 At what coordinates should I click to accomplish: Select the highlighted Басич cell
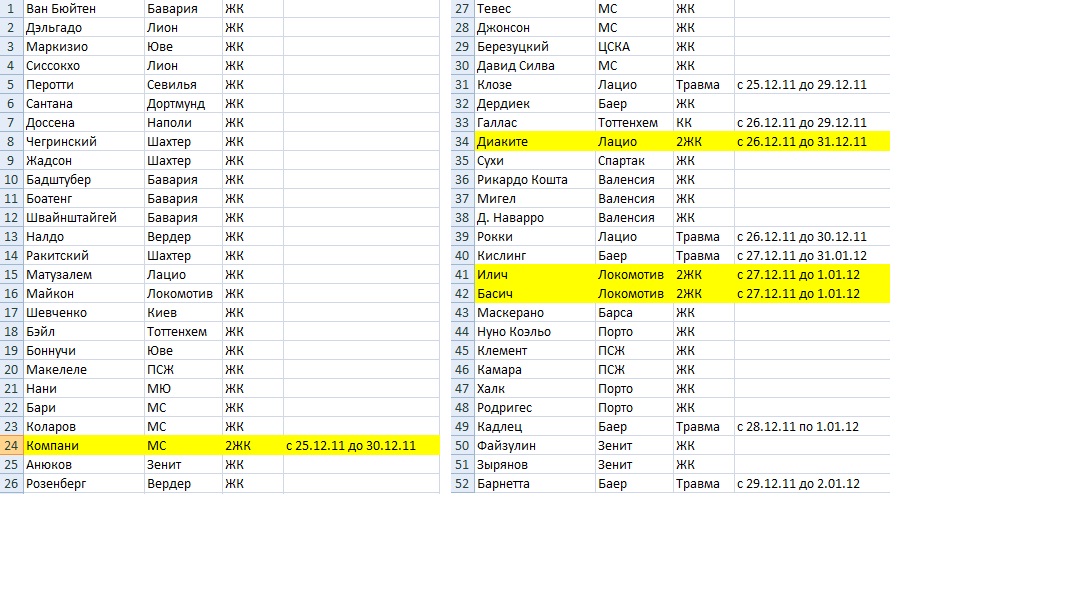535,294
